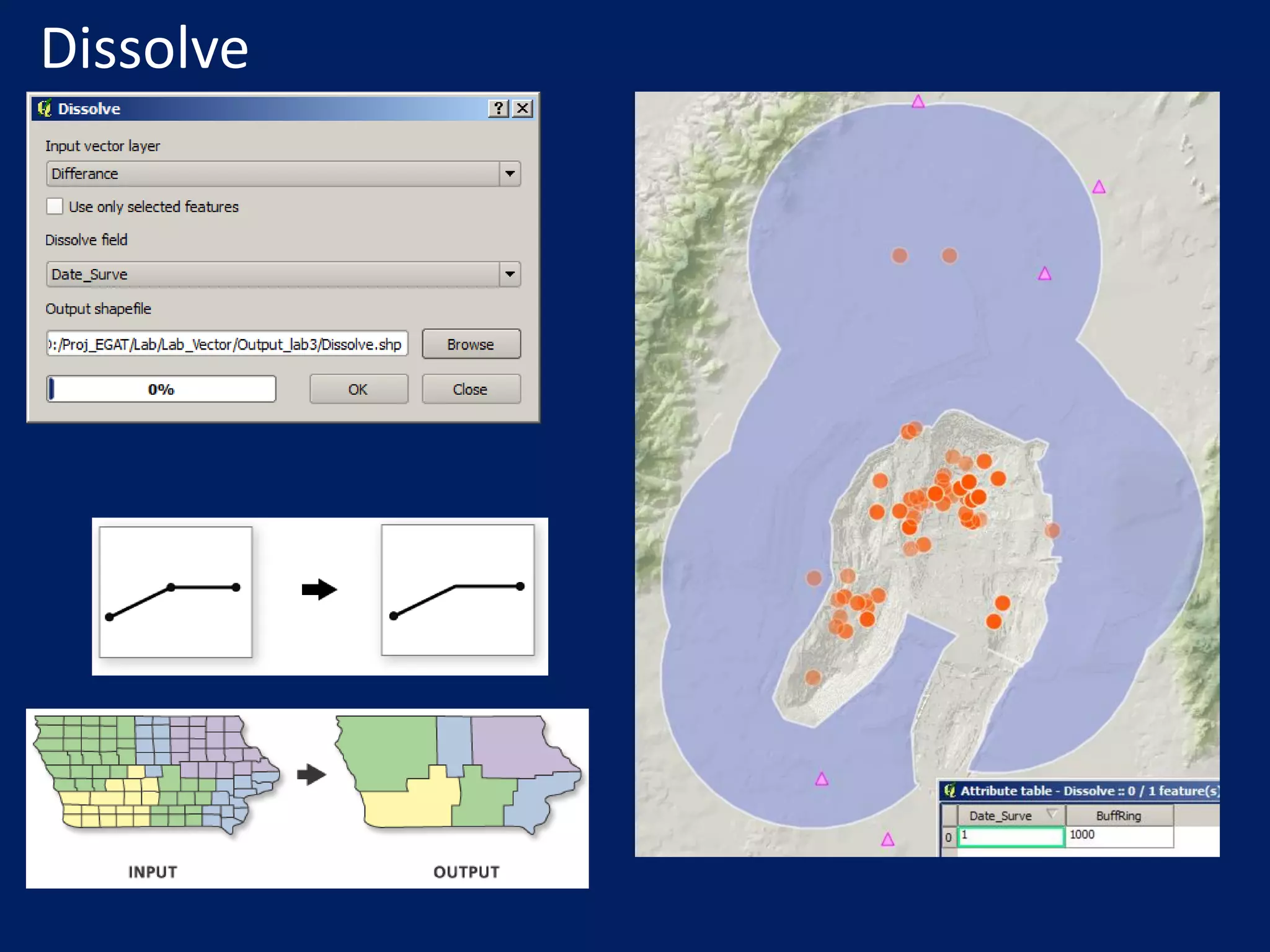Select the Date_Surve cell with value 1
Image resolution: width=1270 pixels, height=952 pixels.
point(1011,835)
